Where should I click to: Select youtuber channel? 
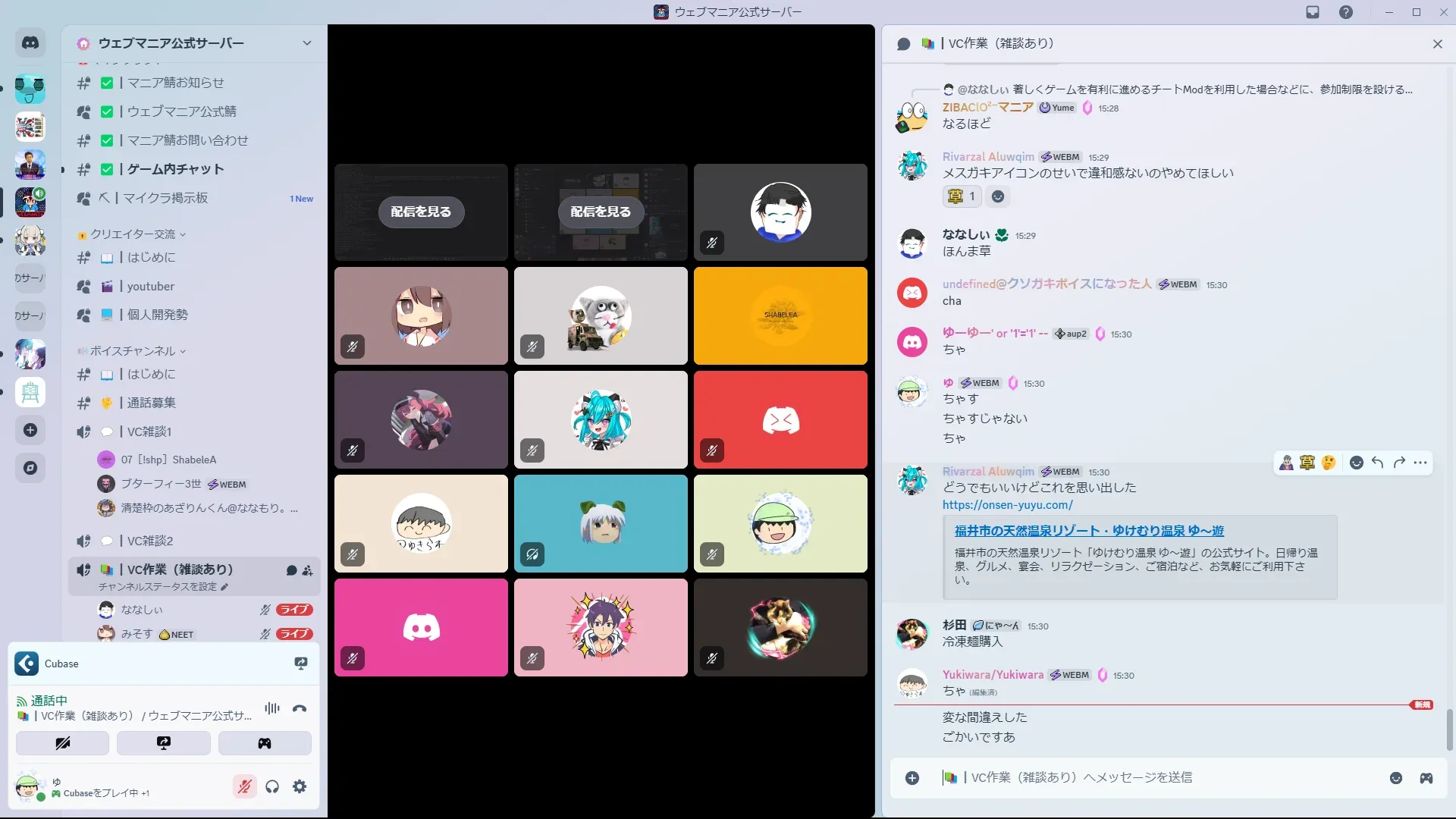pyautogui.click(x=151, y=287)
